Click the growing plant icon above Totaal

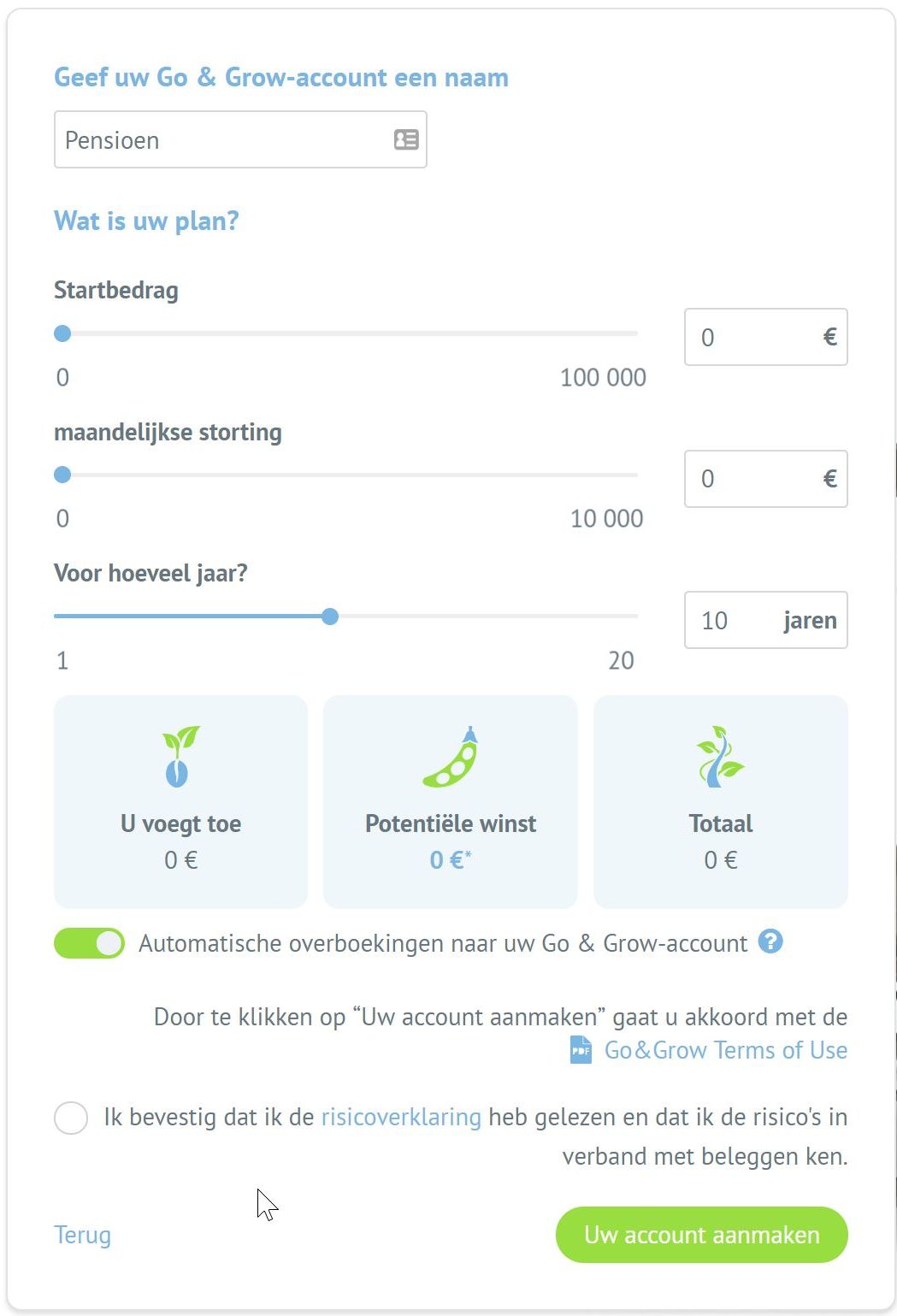tap(720, 757)
